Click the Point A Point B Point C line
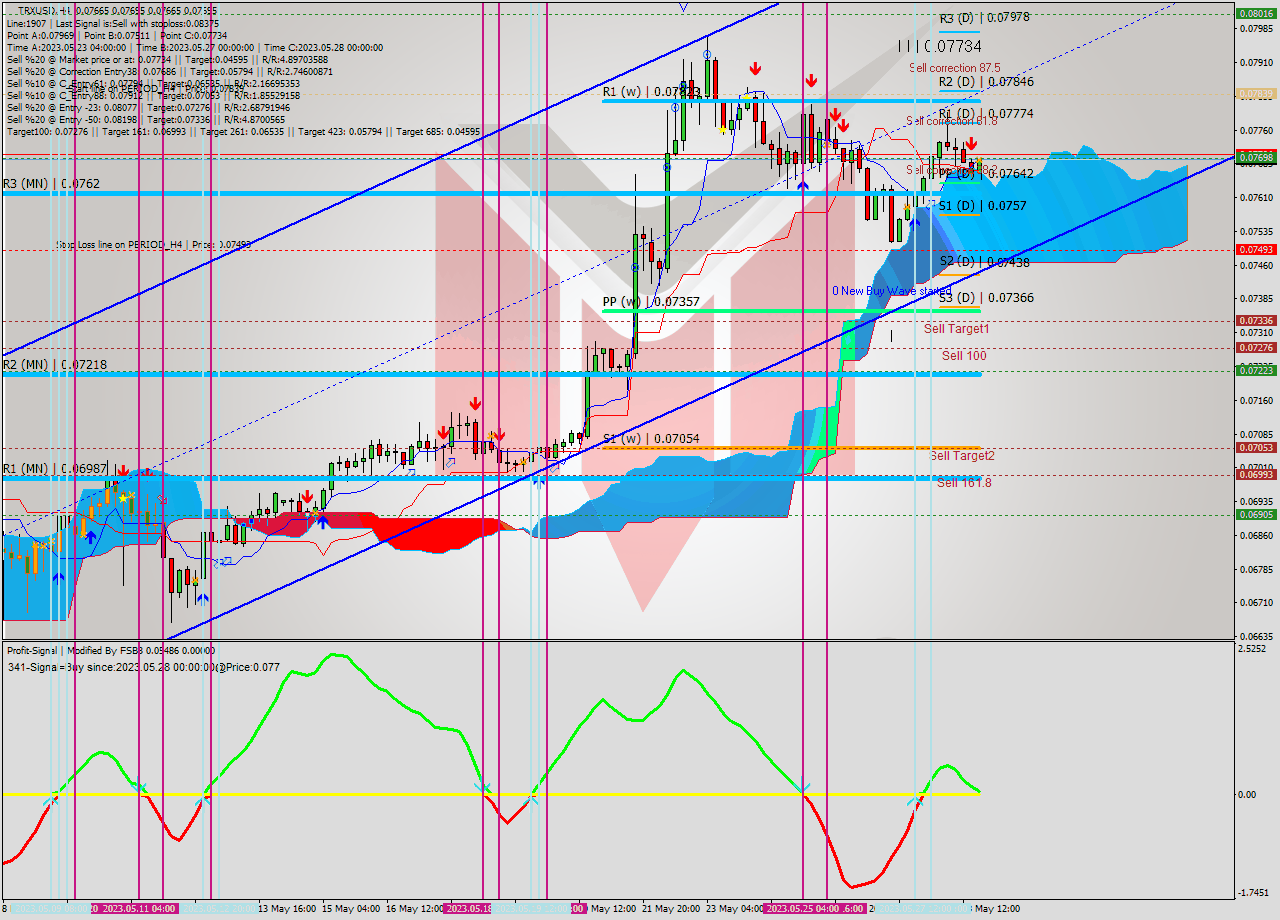 [117, 35]
